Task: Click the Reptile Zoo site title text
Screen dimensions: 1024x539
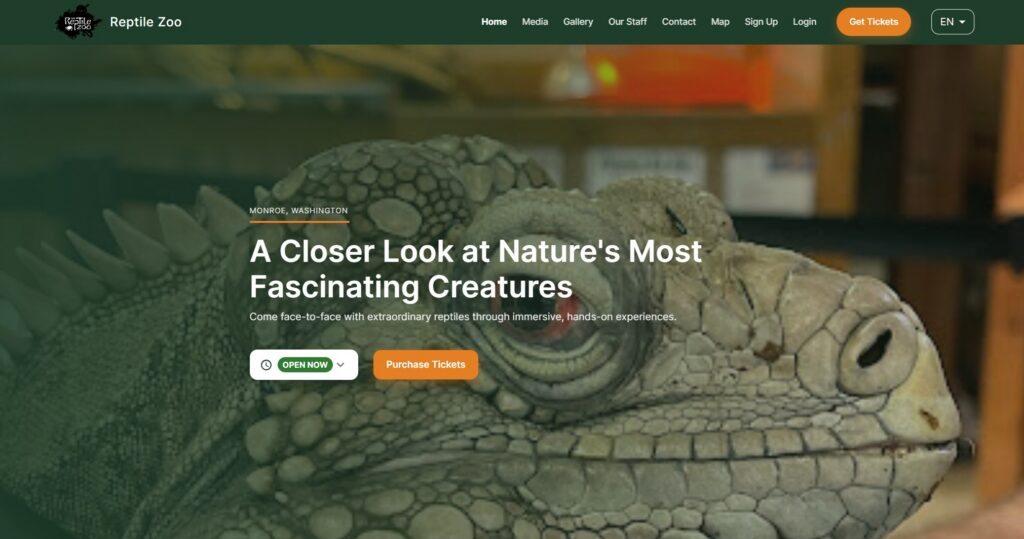Action: tap(146, 22)
